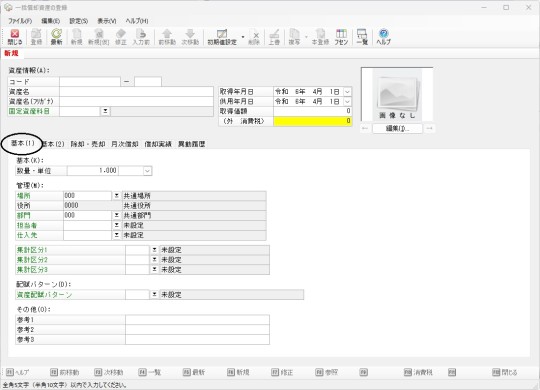The height and width of the screenshot is (390, 540).
Task: Open the 固定資産科目 selection arrow
Action: tap(105, 111)
